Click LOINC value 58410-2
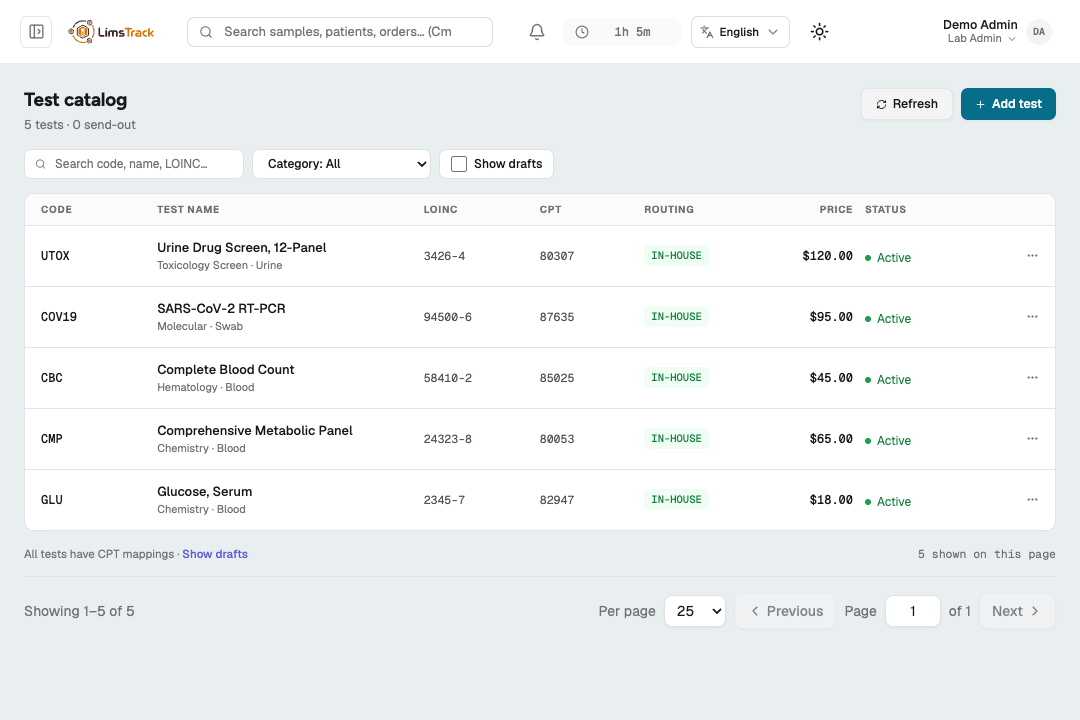Image resolution: width=1080 pixels, height=720 pixels. point(448,378)
